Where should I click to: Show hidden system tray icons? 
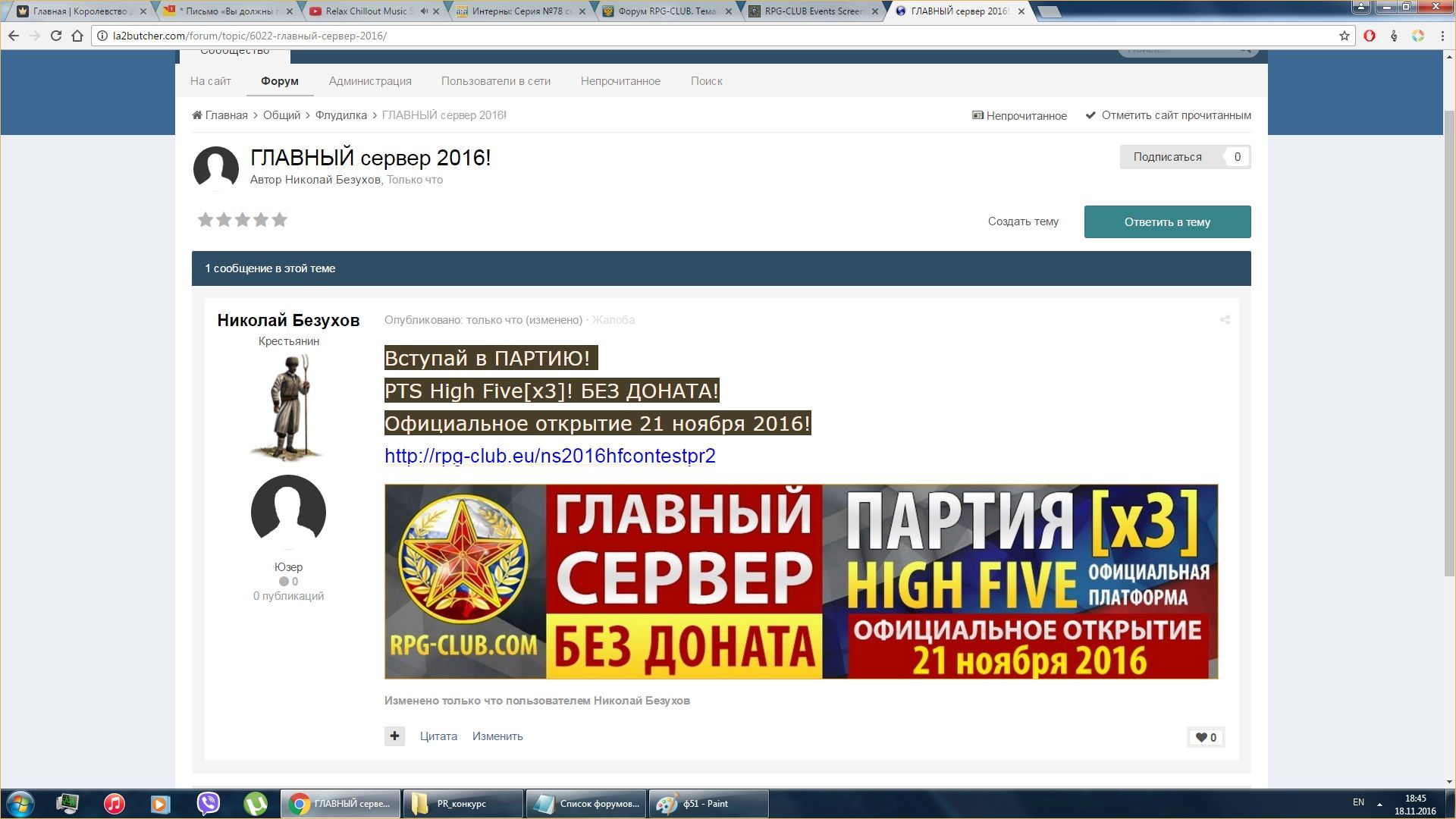click(1379, 804)
